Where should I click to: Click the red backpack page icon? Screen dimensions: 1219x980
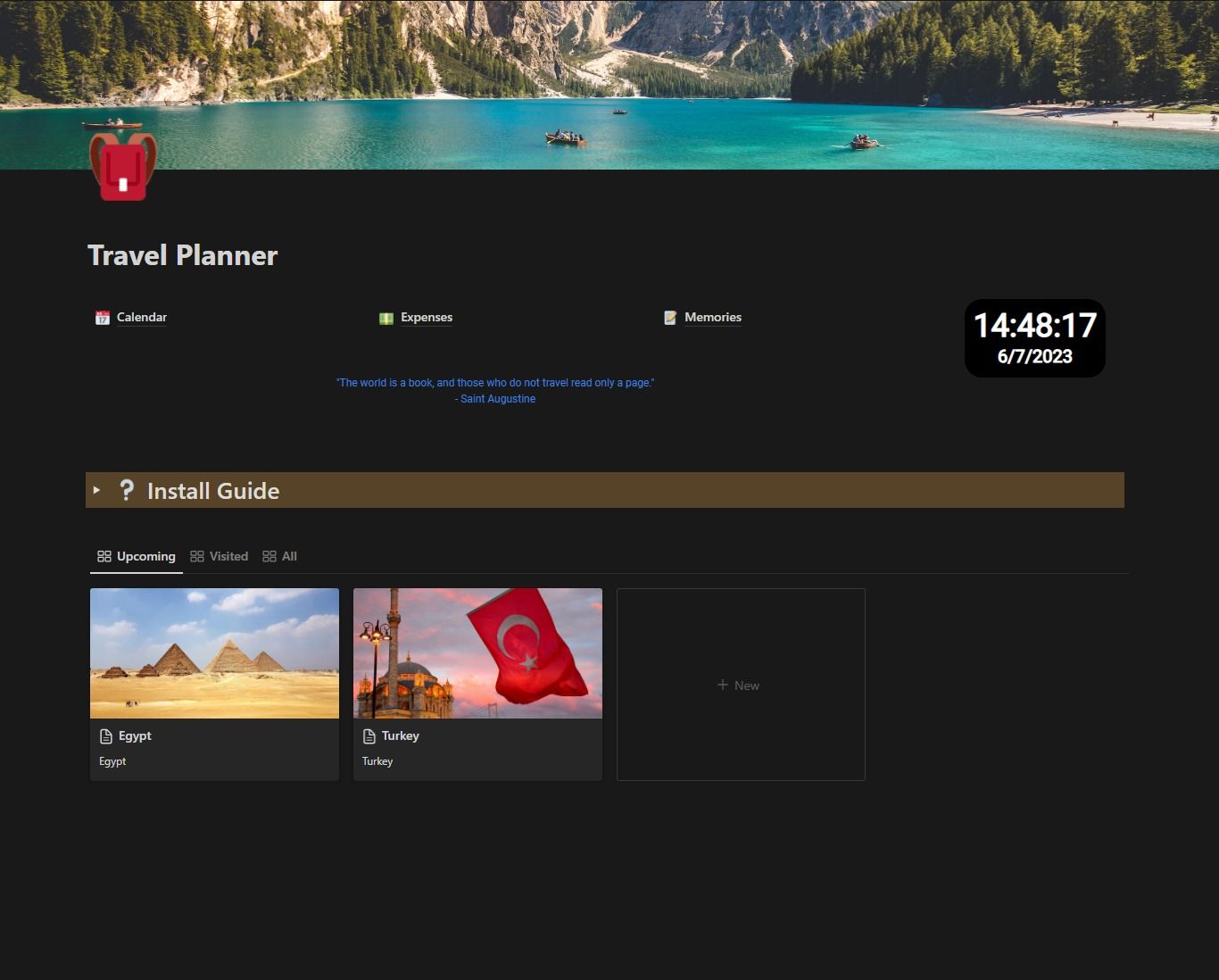tap(123, 167)
